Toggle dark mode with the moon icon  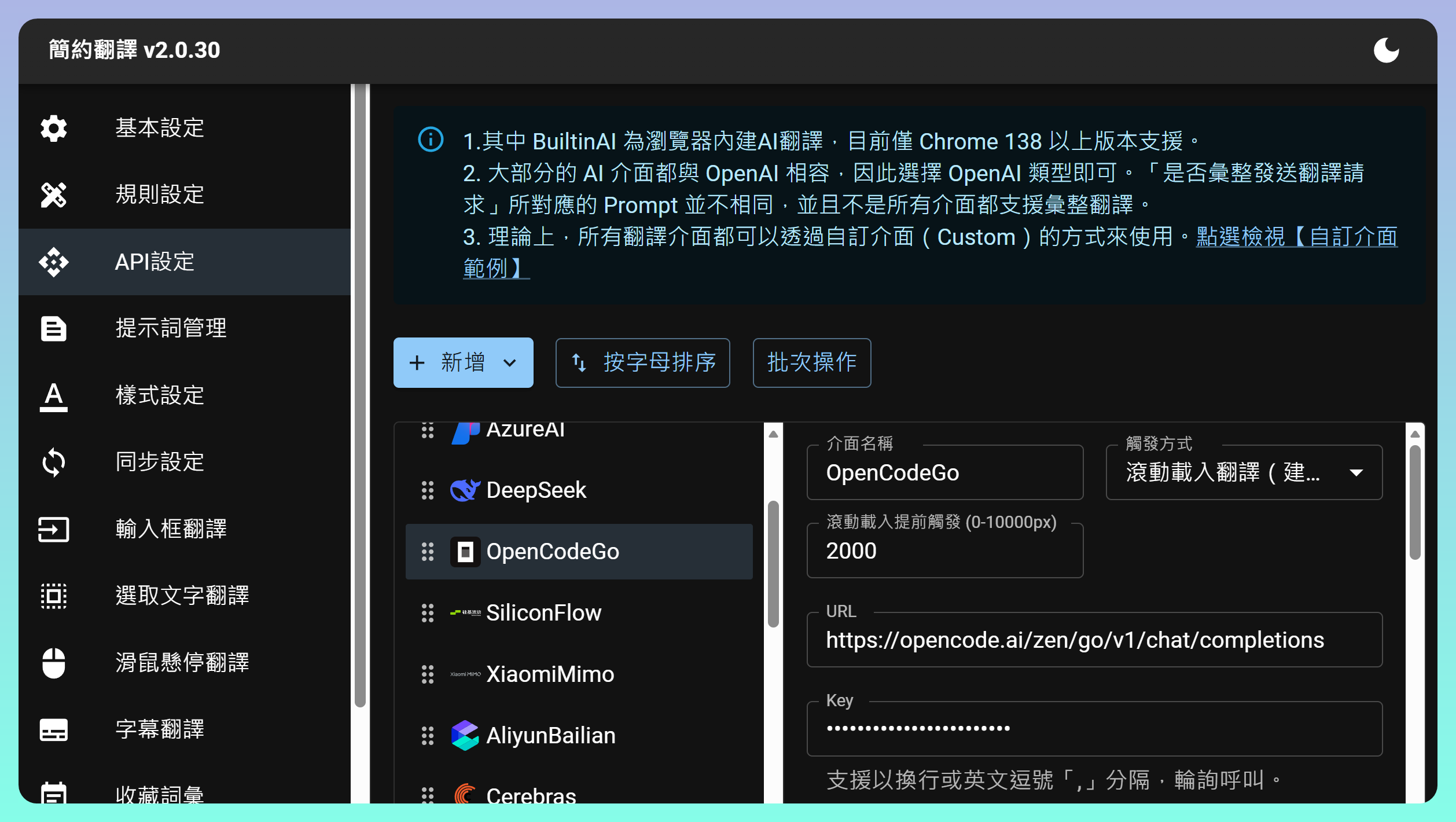[1386, 50]
